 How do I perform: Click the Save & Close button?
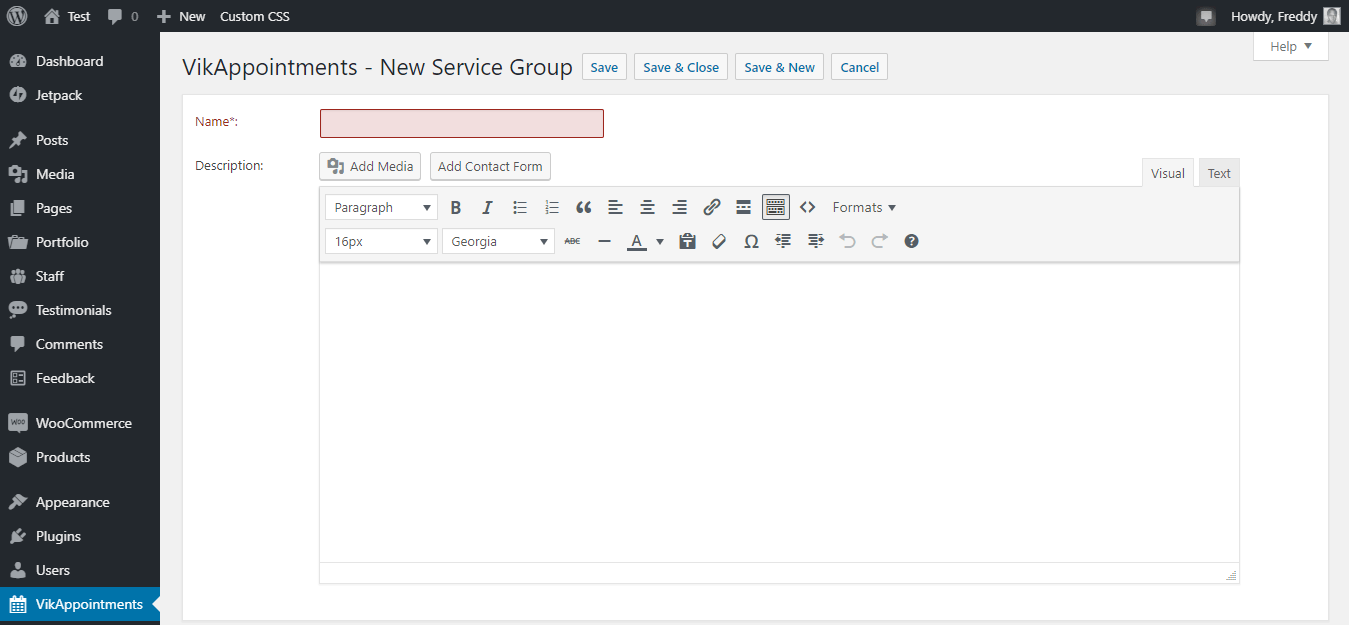(681, 67)
